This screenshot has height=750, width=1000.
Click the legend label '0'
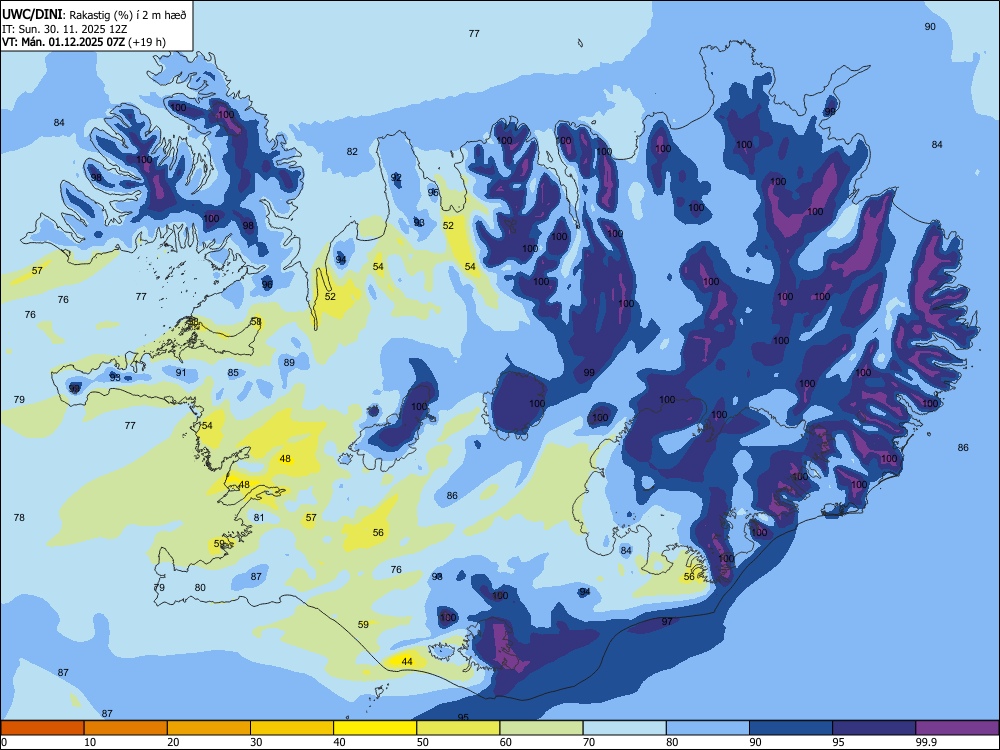(4, 742)
